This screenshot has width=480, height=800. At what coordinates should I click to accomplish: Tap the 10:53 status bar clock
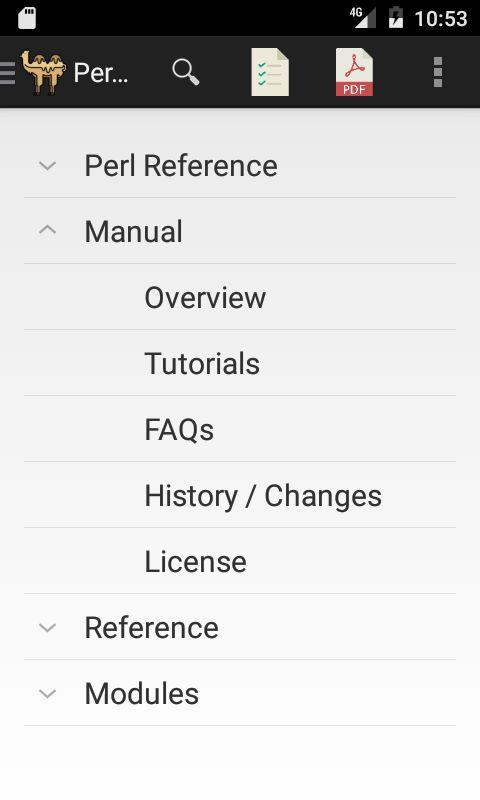(441, 19)
